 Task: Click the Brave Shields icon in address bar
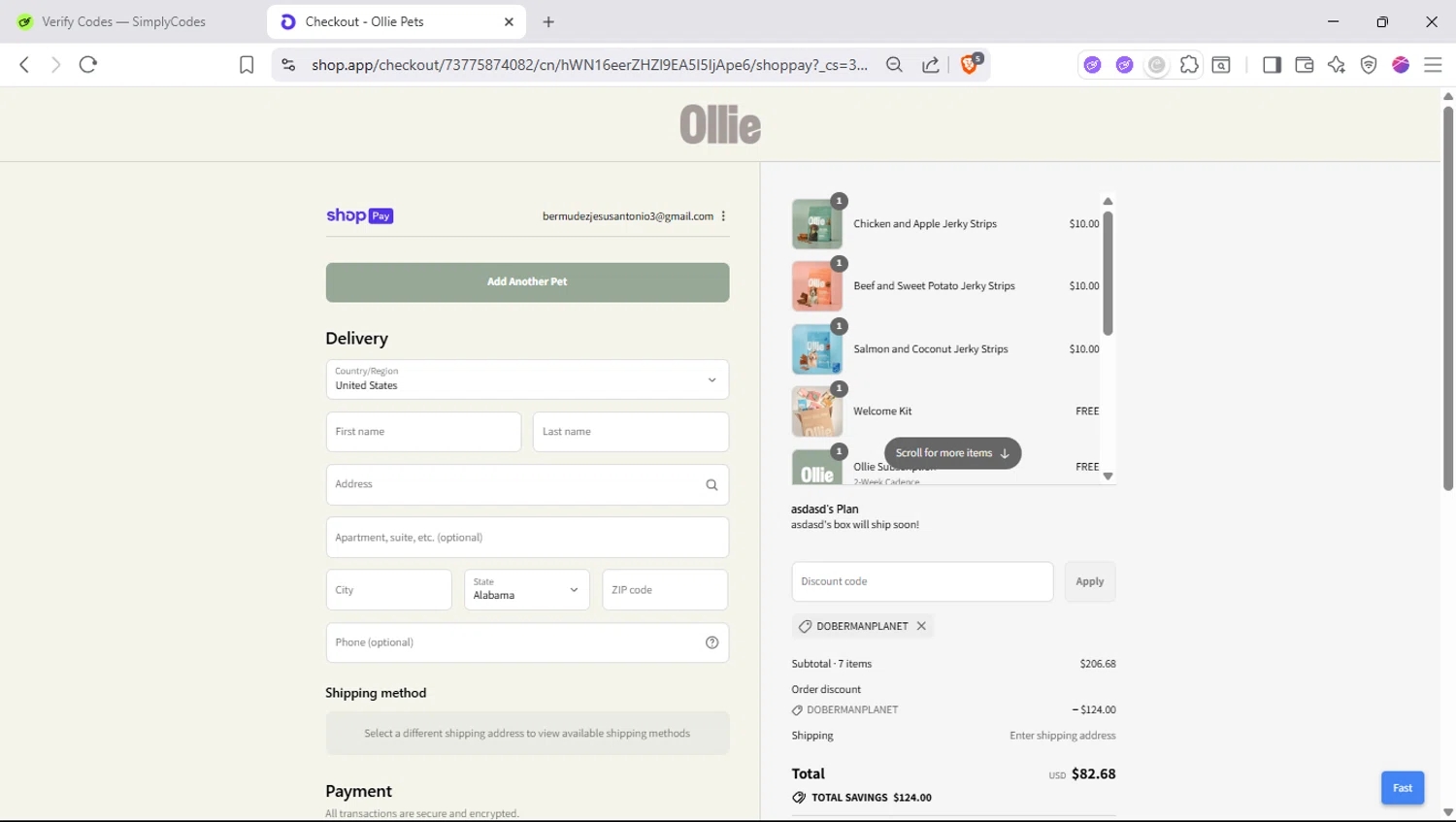coord(969,64)
